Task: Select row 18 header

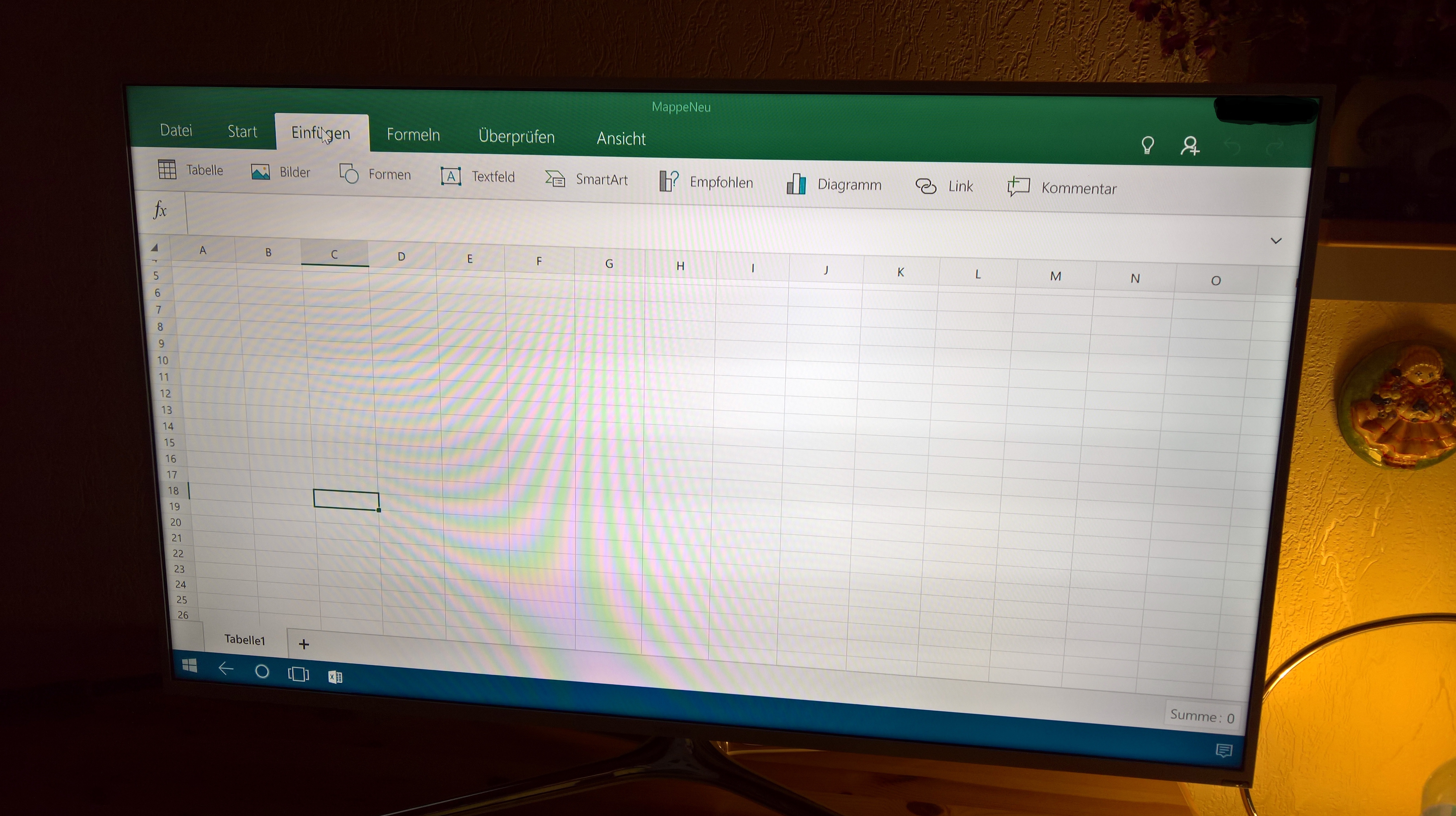Action: click(x=173, y=490)
